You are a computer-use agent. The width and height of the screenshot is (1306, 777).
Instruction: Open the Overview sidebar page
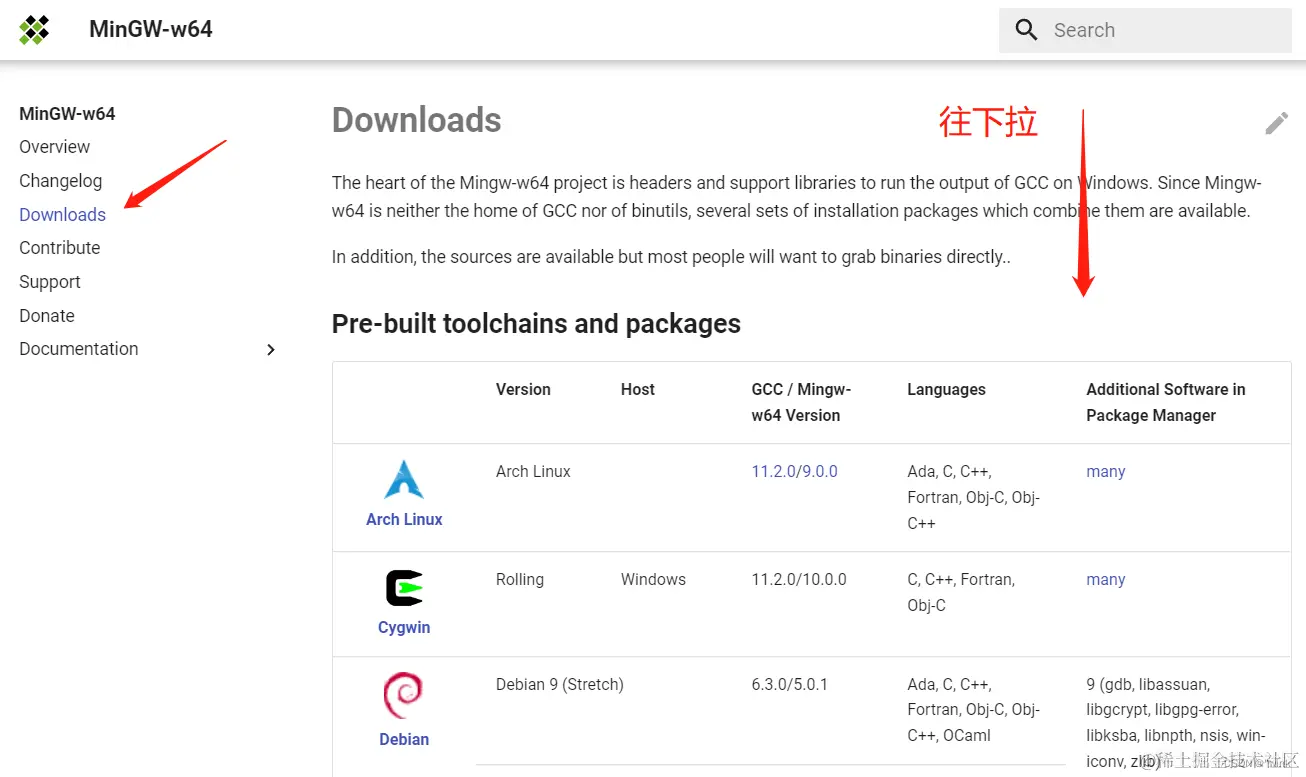click(54, 147)
